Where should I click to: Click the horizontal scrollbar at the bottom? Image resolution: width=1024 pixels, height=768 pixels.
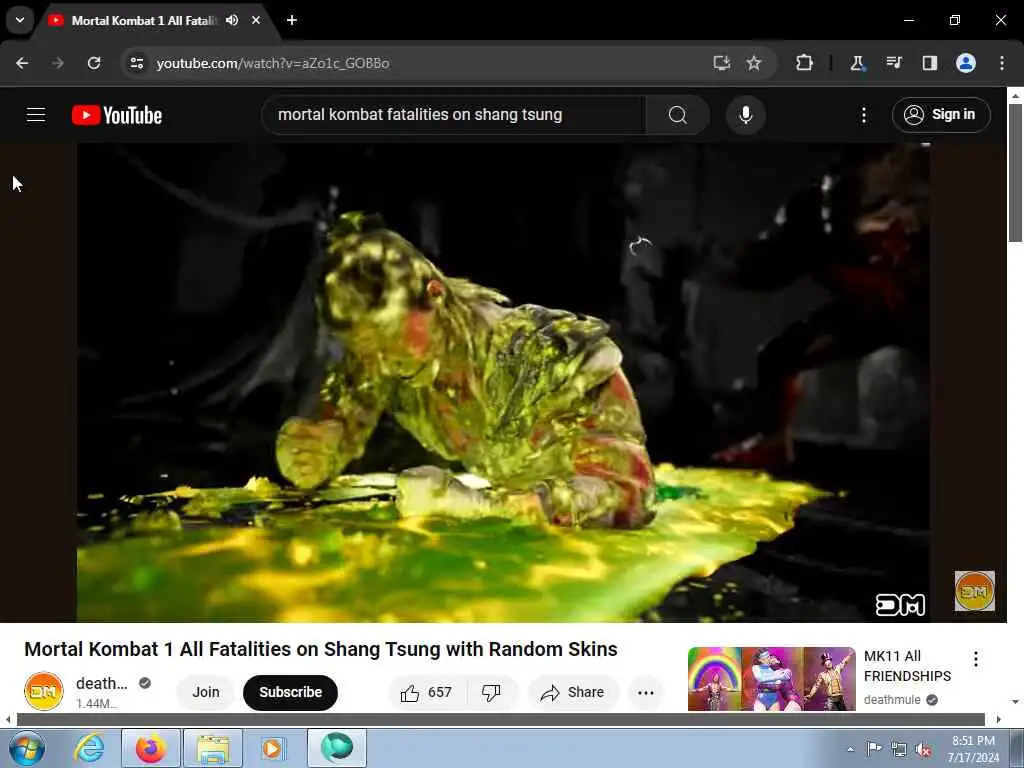pos(501,720)
